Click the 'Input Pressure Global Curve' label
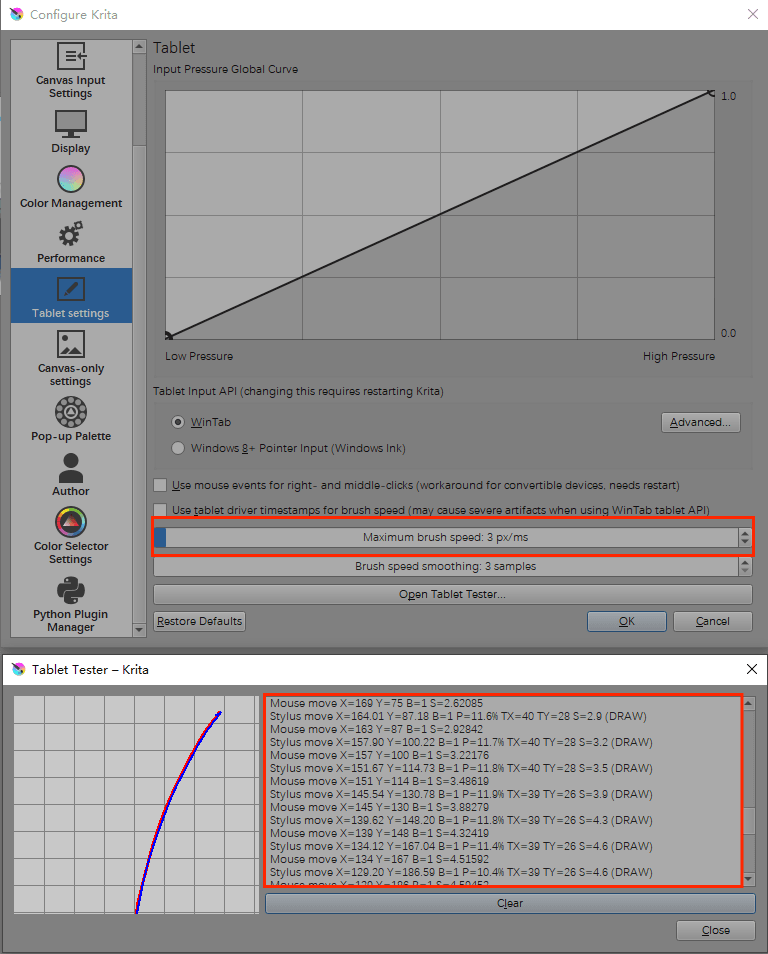The image size is (768, 954). [x=225, y=69]
